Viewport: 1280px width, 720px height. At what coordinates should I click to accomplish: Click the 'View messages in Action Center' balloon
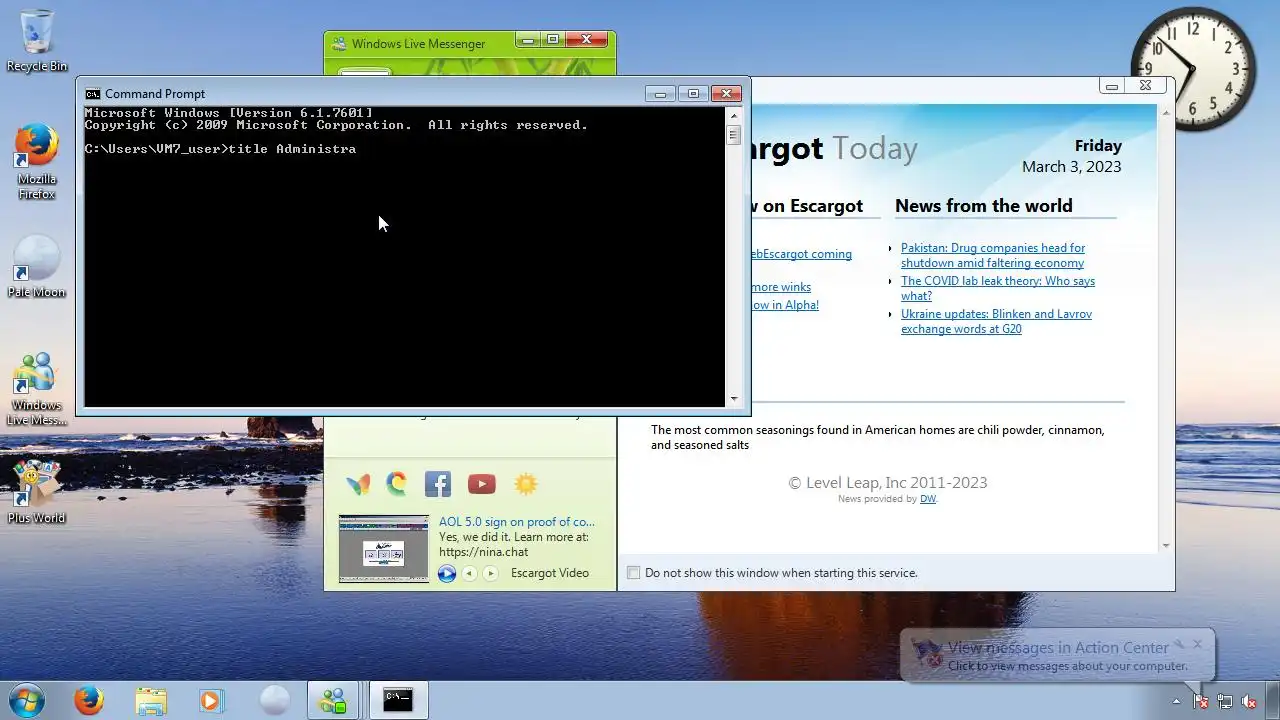1058,656
